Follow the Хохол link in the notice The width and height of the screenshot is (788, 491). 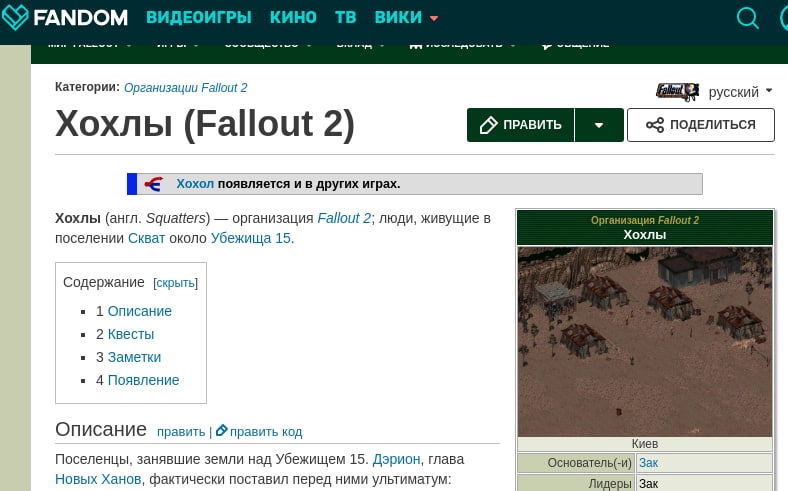pyautogui.click(x=195, y=184)
